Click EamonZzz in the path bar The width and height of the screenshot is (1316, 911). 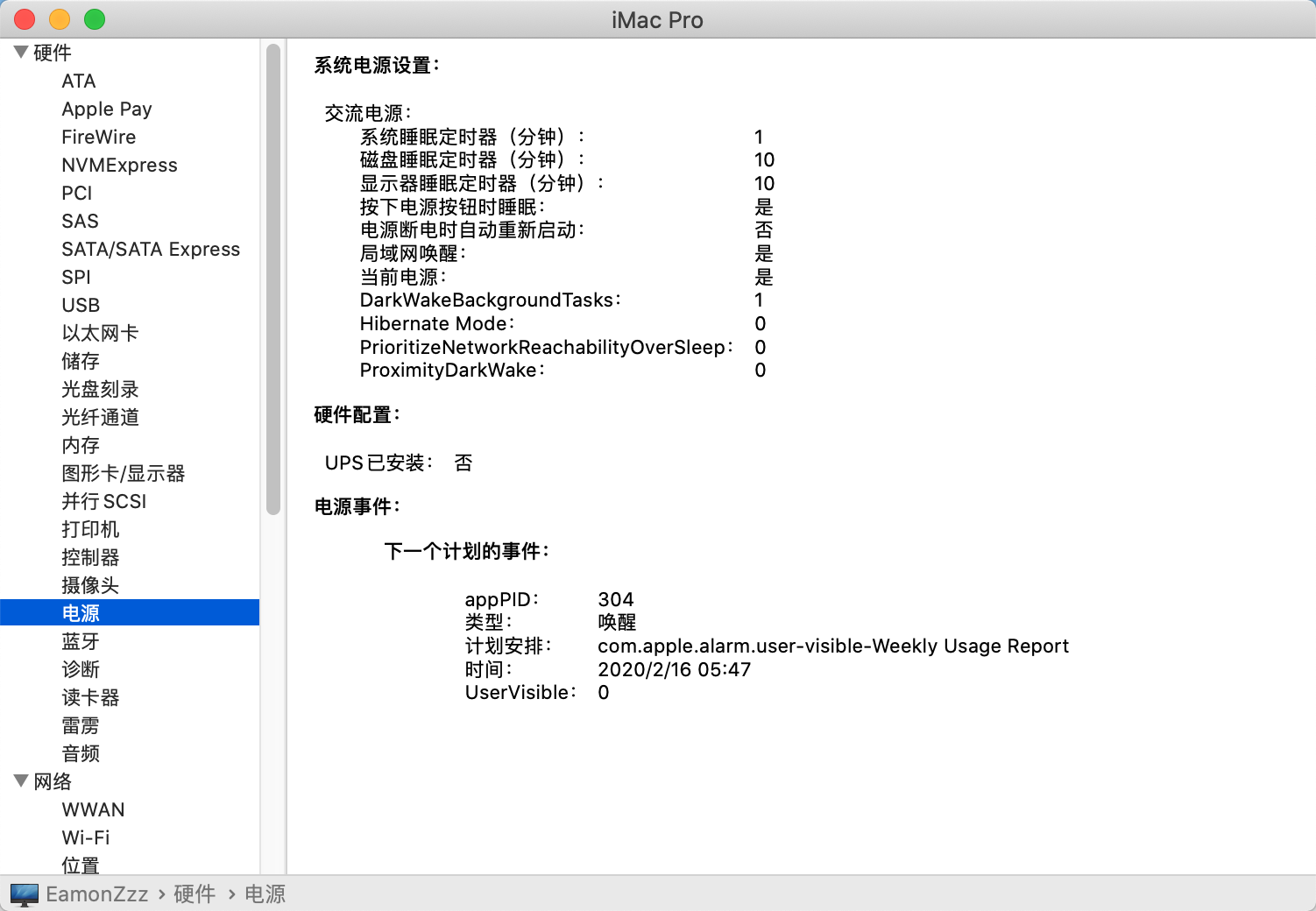97,894
